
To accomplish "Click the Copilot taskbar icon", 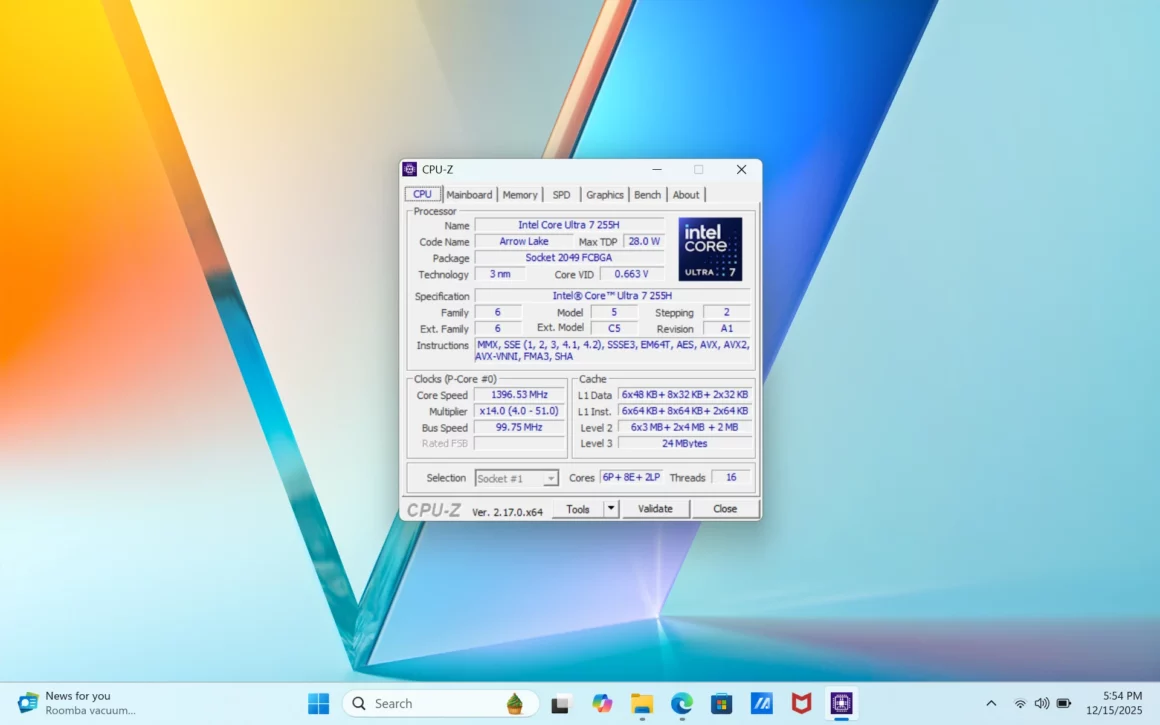I will 602,704.
